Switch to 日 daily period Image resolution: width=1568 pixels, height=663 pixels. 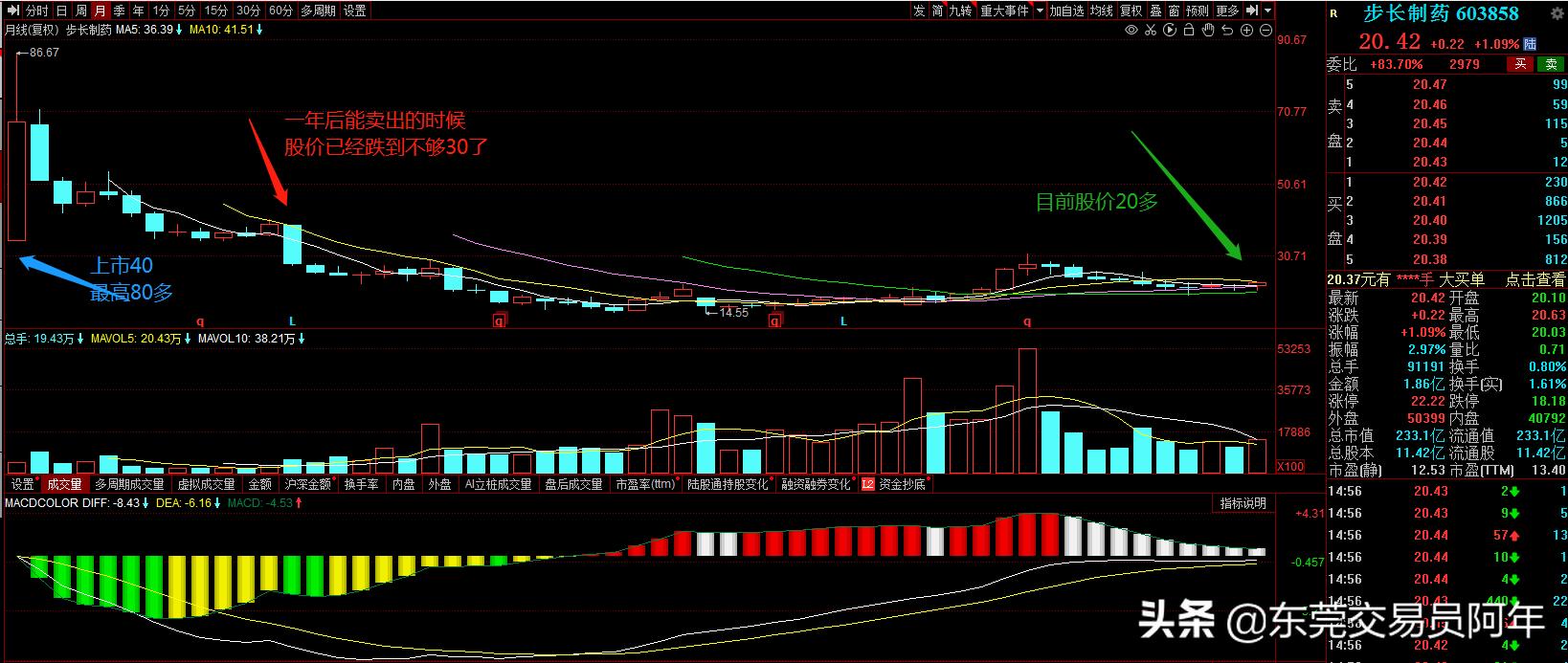pyautogui.click(x=61, y=11)
